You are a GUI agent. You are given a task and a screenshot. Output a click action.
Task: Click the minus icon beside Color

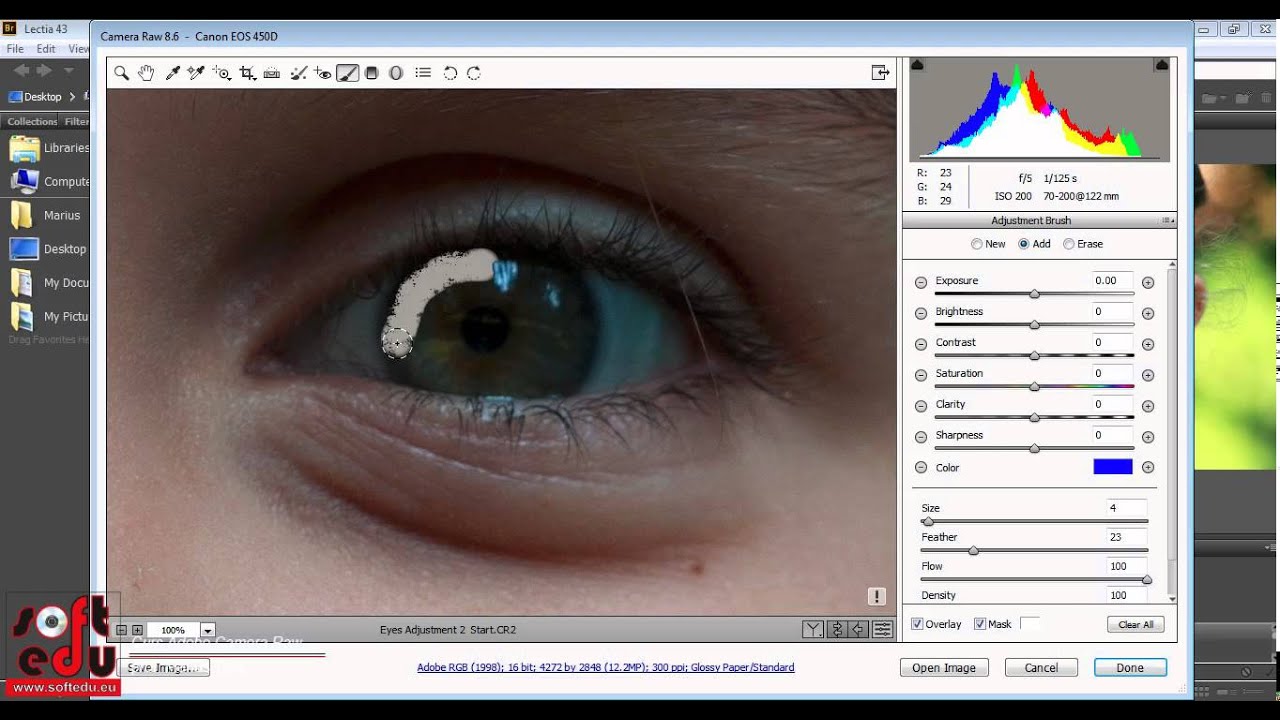pos(921,468)
